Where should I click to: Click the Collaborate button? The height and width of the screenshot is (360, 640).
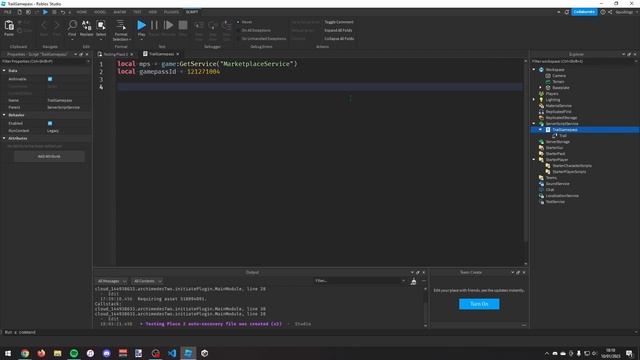click(x=584, y=12)
